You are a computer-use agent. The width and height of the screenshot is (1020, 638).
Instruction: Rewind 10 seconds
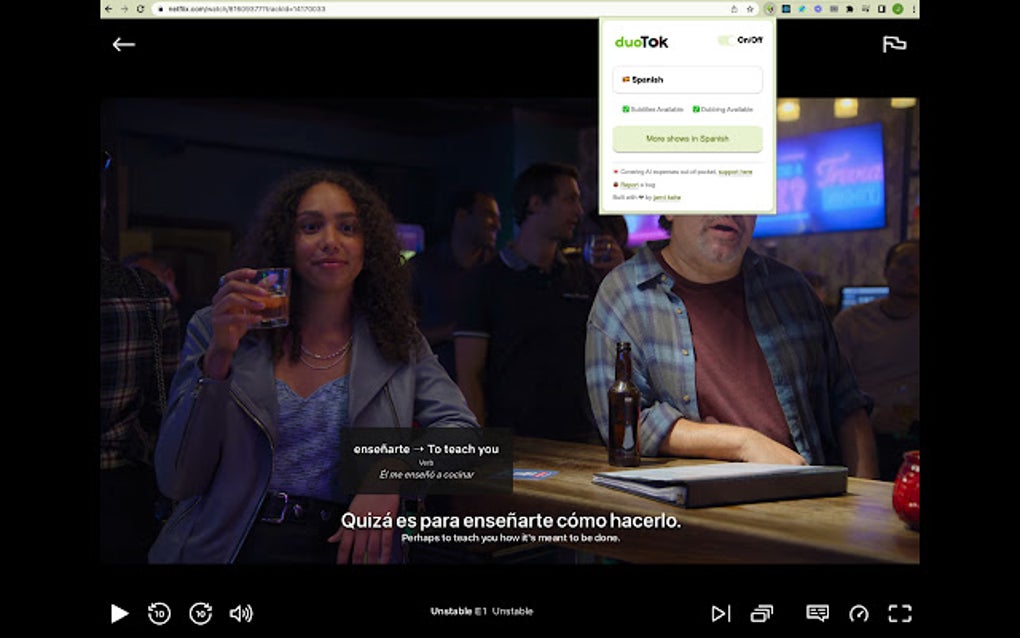[158, 613]
